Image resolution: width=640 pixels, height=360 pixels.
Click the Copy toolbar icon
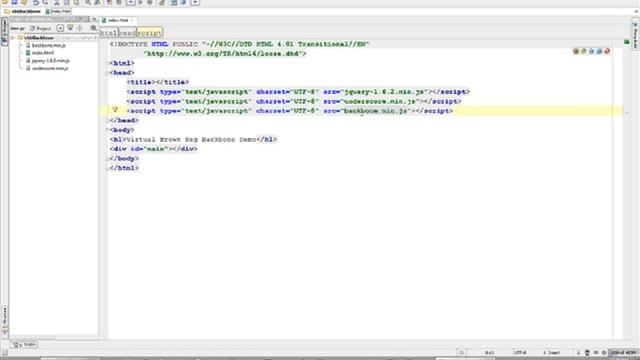(x=67, y=2)
